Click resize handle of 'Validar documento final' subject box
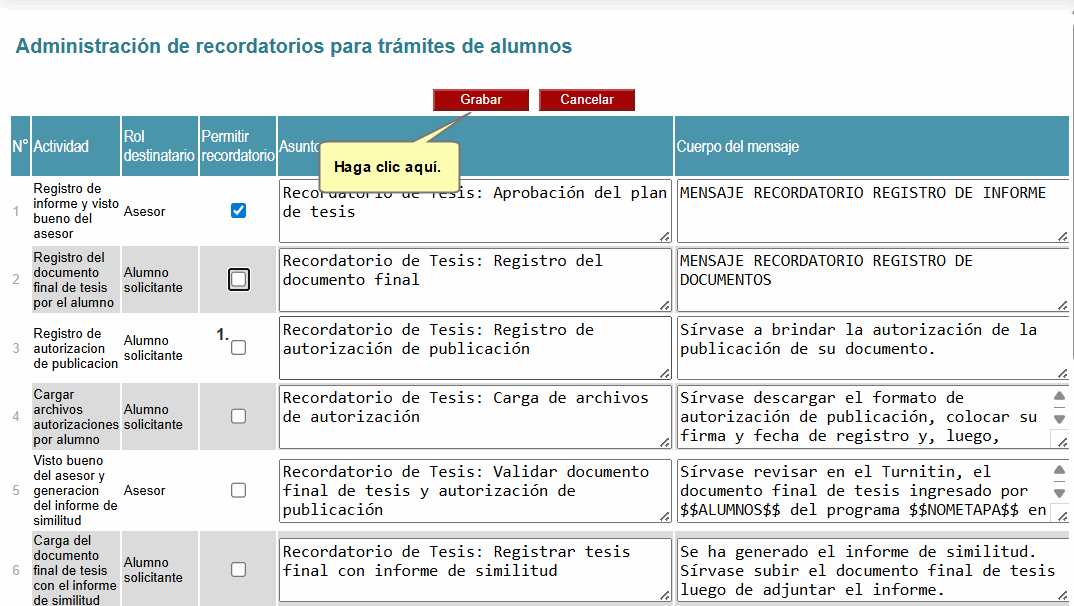Screen dimensions: 1074x606 (x=665, y=516)
